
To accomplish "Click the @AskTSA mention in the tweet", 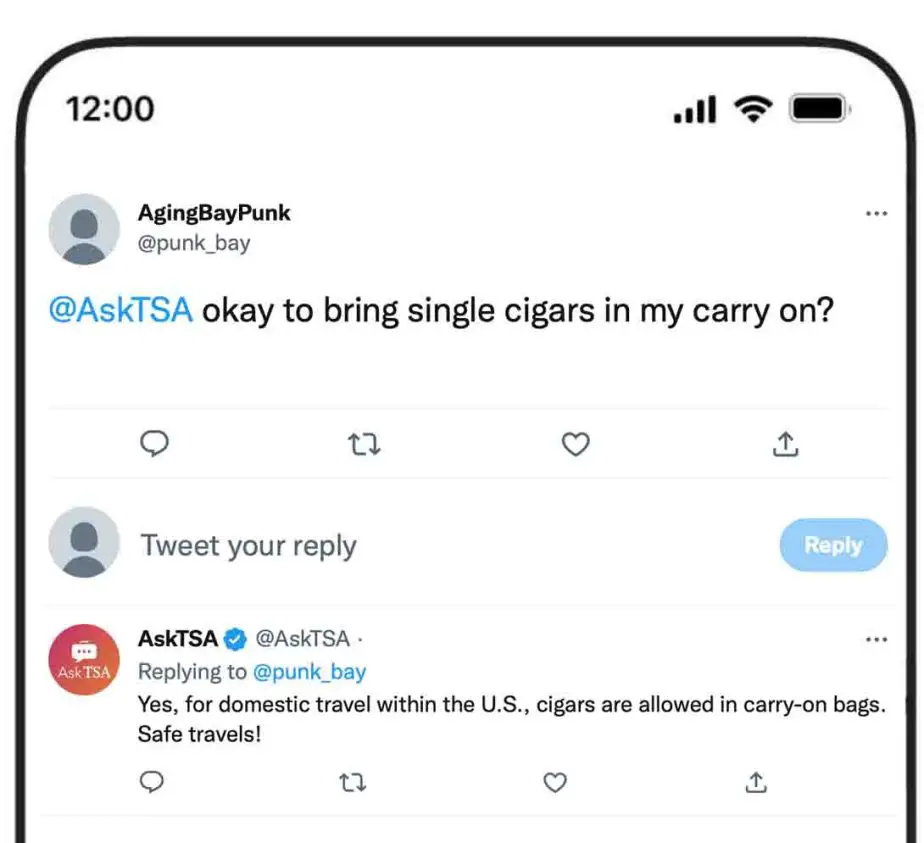I will coord(121,310).
